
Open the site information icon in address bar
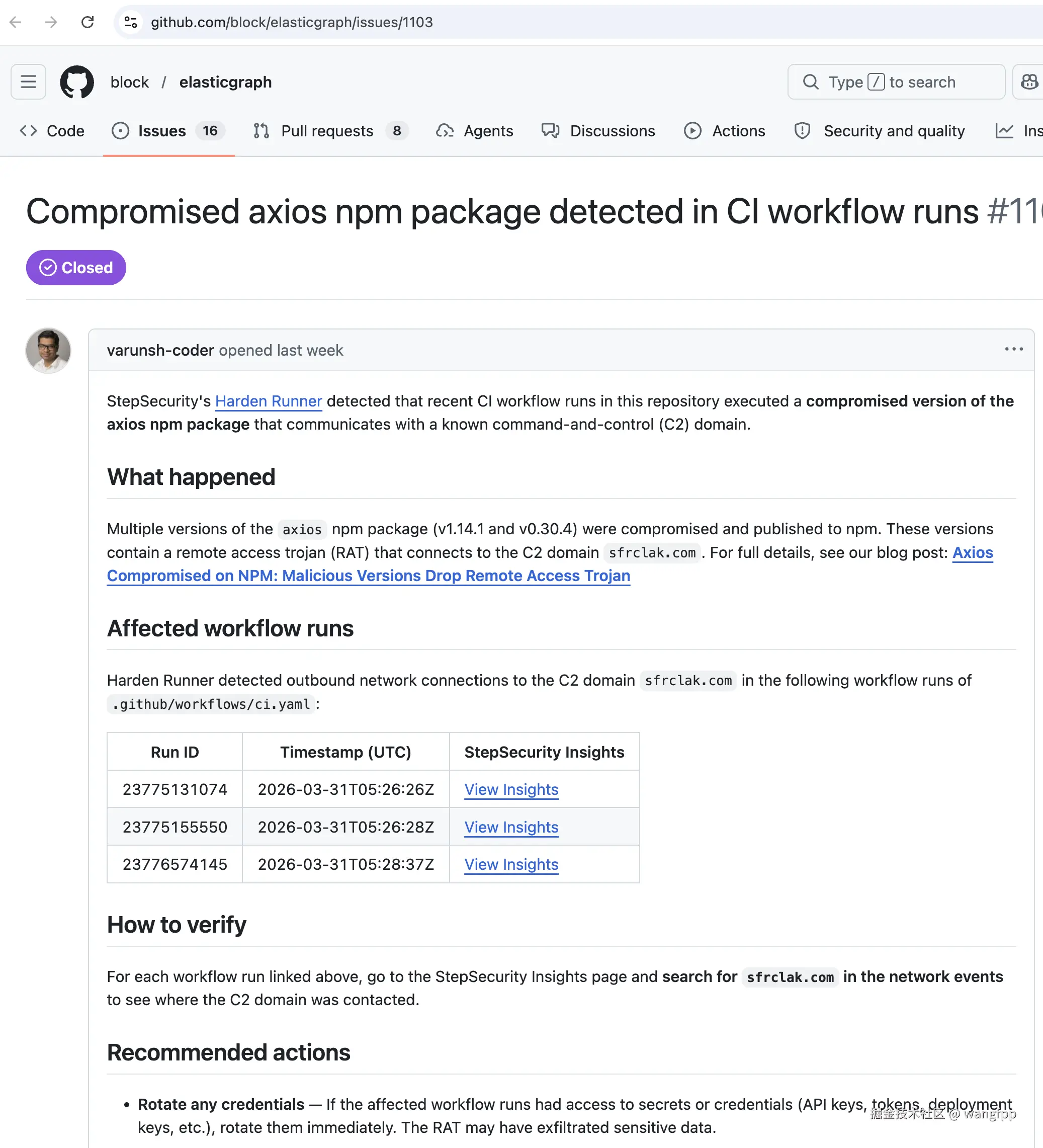coord(131,22)
